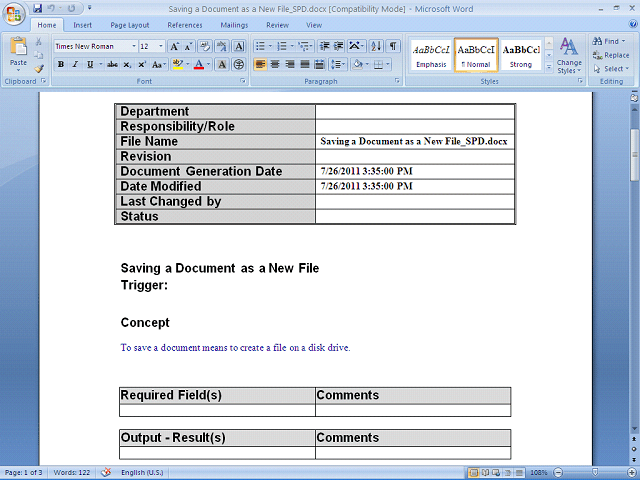Toggle italic formatting
640x480 pixels.
point(75,64)
